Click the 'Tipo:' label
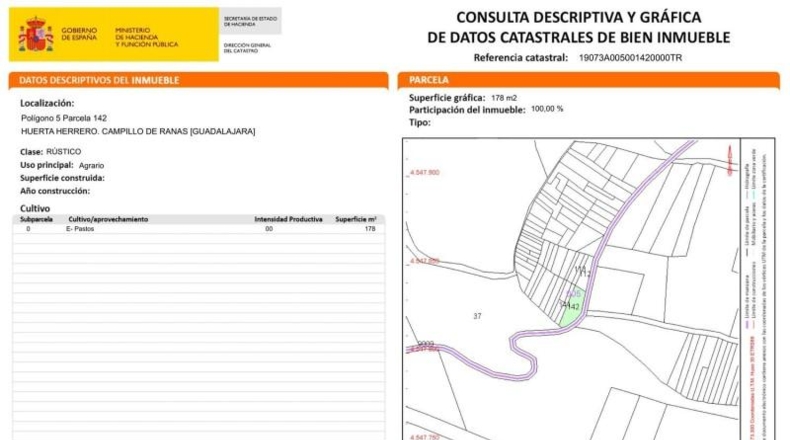The image size is (790, 440). (x=420, y=122)
